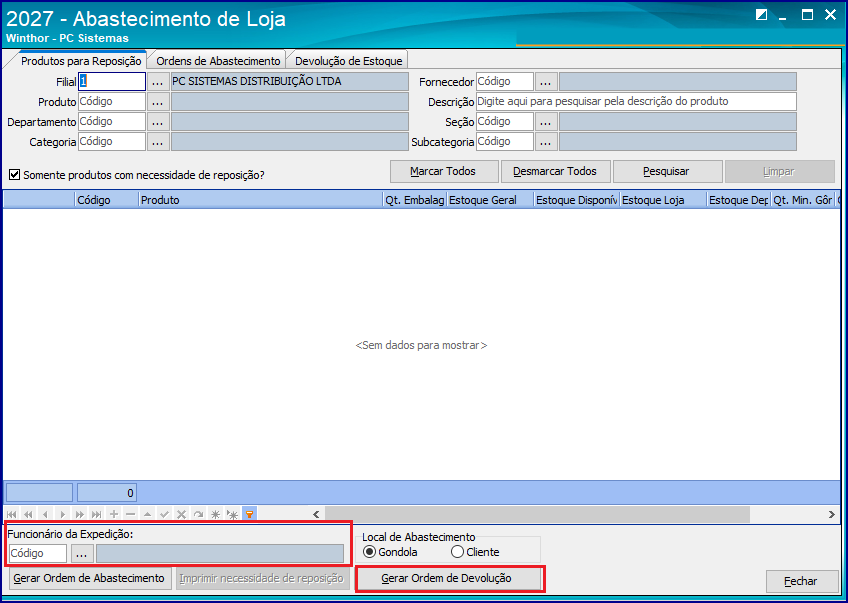Focus the Categoria Código field
The image size is (848, 603).
(x=112, y=142)
